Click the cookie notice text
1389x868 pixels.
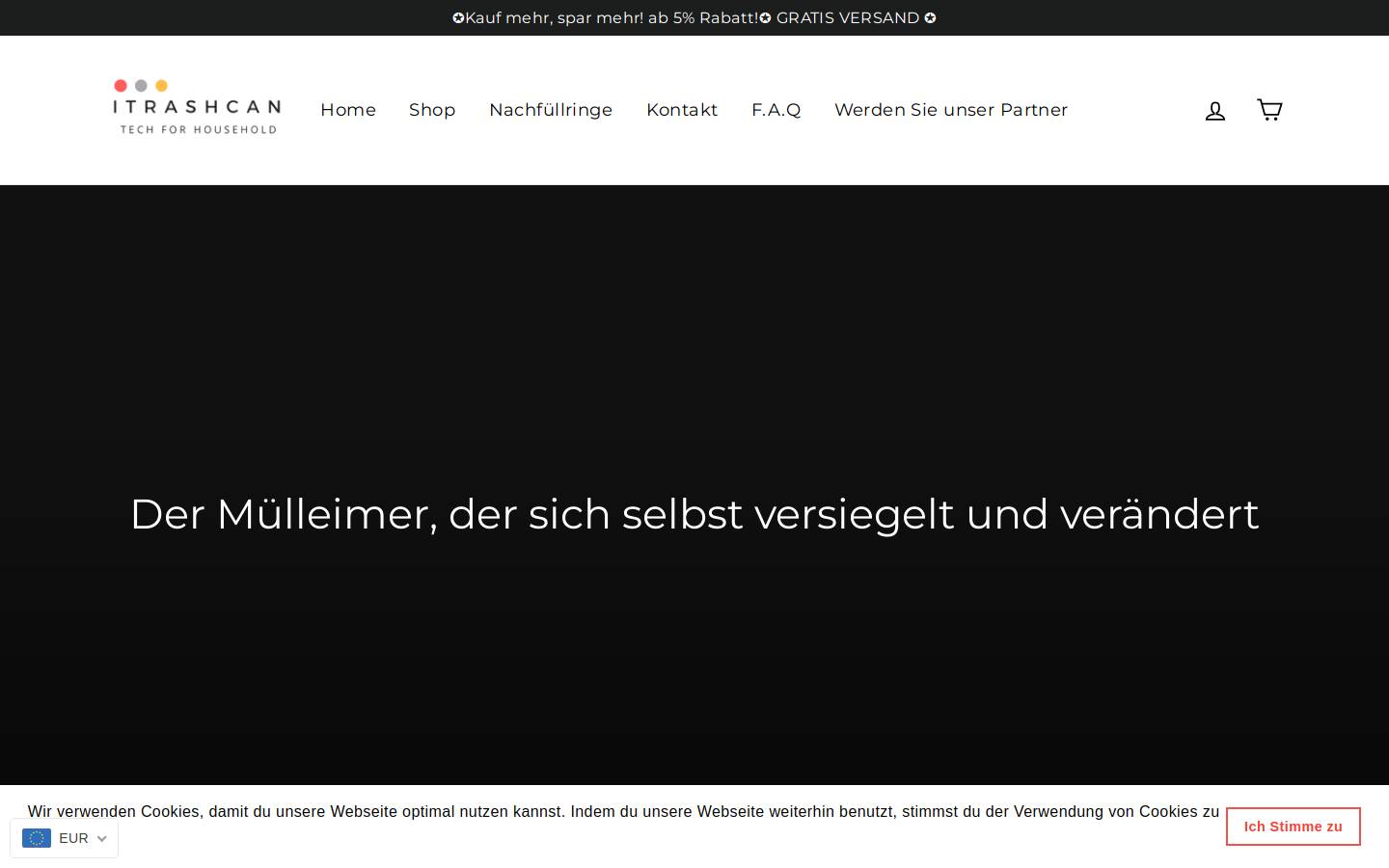623,812
